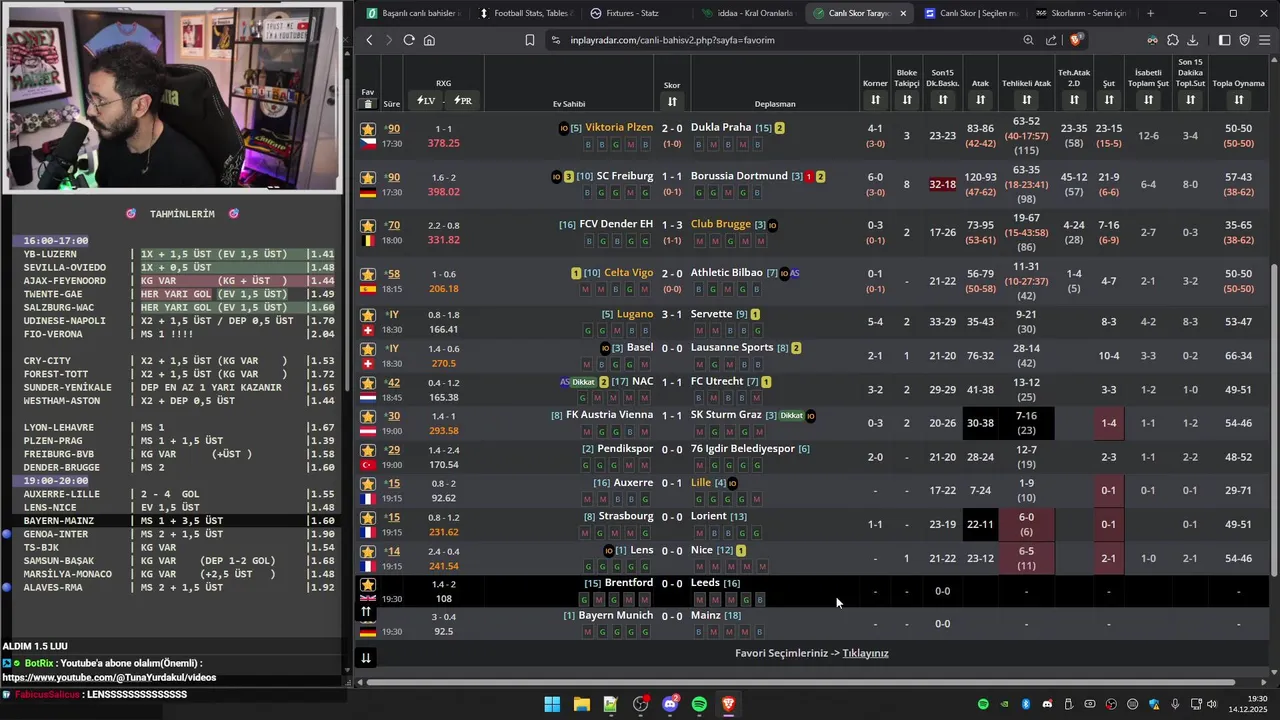Screen dimensions: 1280x720
Task: Switch to iddaa - Kral Oranlarla tab
Action: 747,13
